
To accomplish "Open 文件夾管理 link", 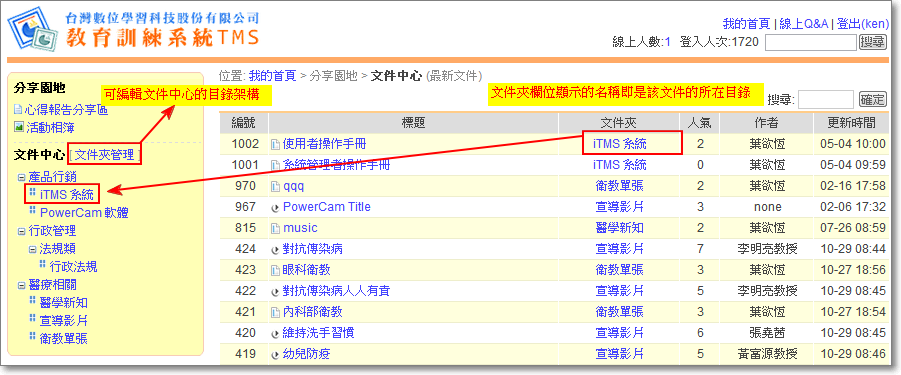I will 104,154.
